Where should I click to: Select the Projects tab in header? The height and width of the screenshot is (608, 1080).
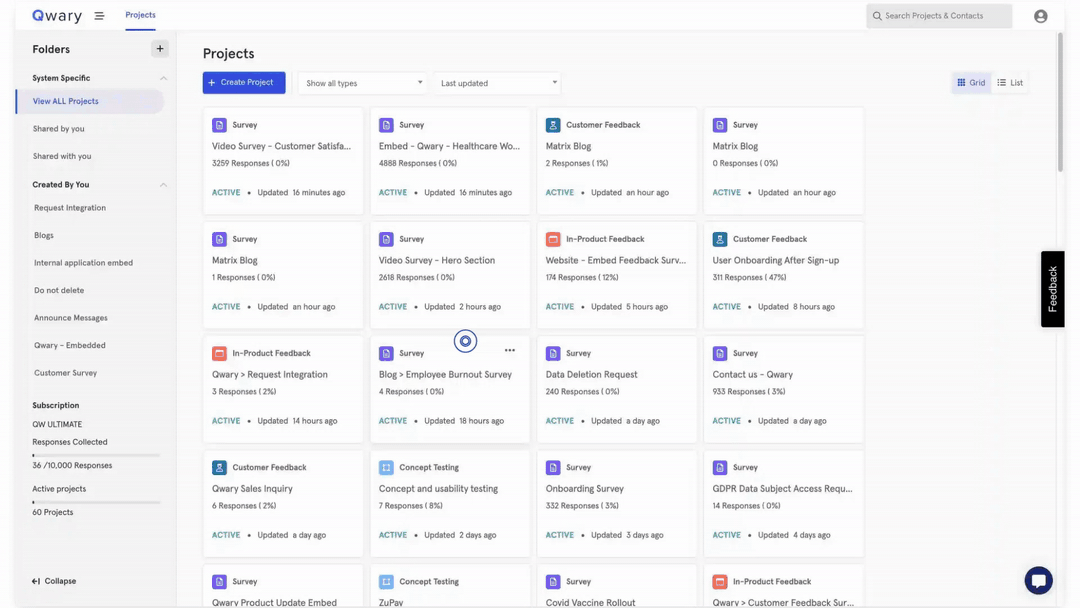pos(140,15)
